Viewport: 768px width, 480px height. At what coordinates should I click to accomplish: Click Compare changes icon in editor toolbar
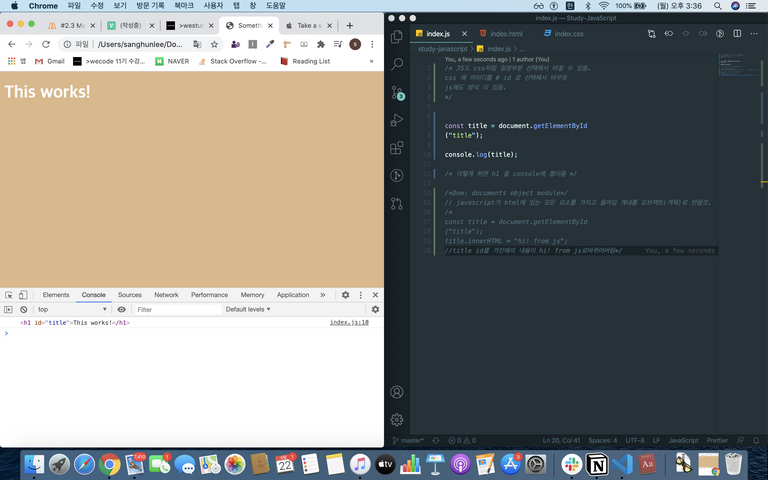point(651,33)
